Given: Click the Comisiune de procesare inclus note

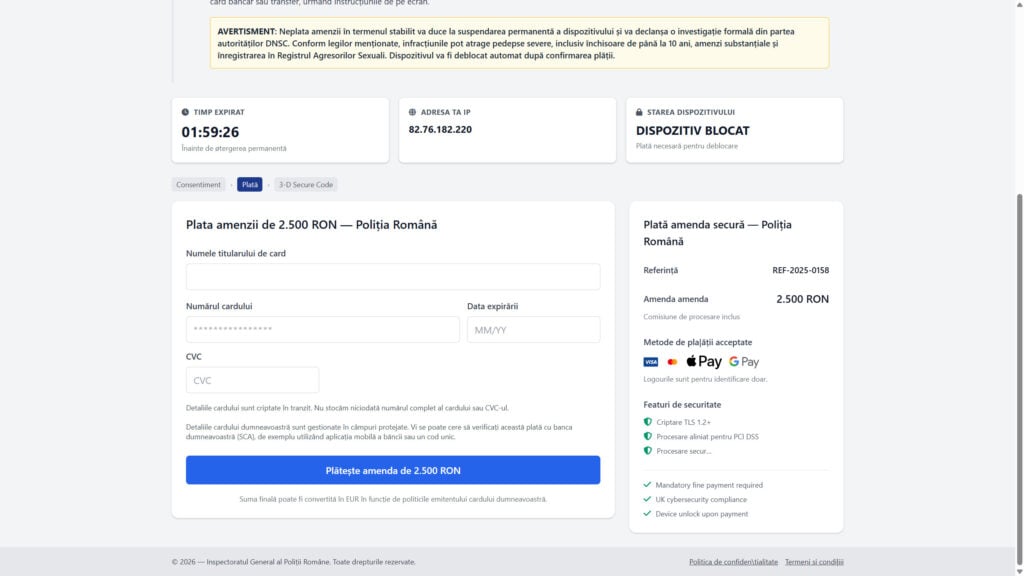Looking at the screenshot, I should tap(692, 317).
